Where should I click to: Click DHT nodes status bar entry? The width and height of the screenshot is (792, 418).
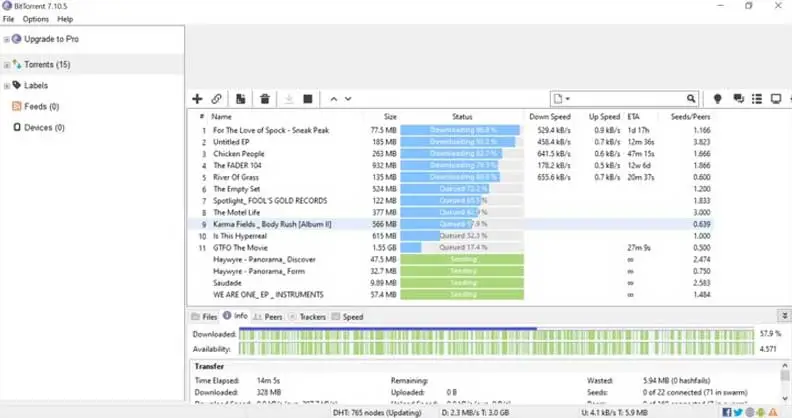tap(377, 412)
